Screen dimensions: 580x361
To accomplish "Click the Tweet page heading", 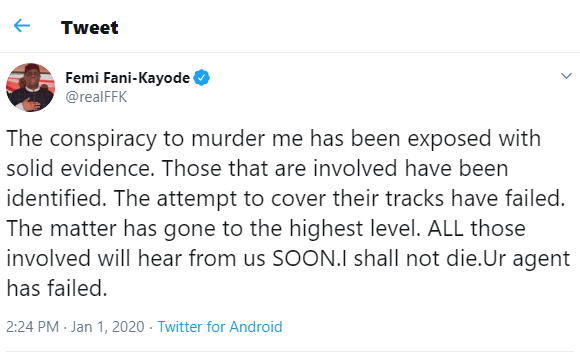I will click(x=90, y=27).
